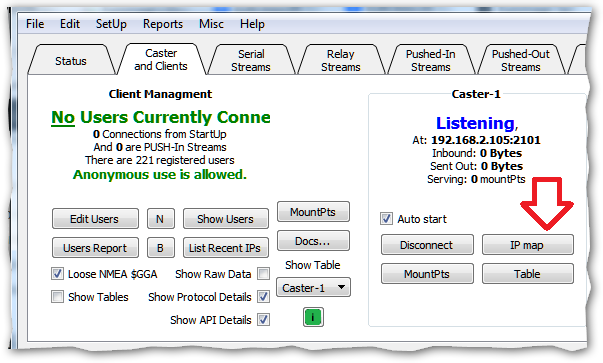Open the Misc menu

point(211,24)
